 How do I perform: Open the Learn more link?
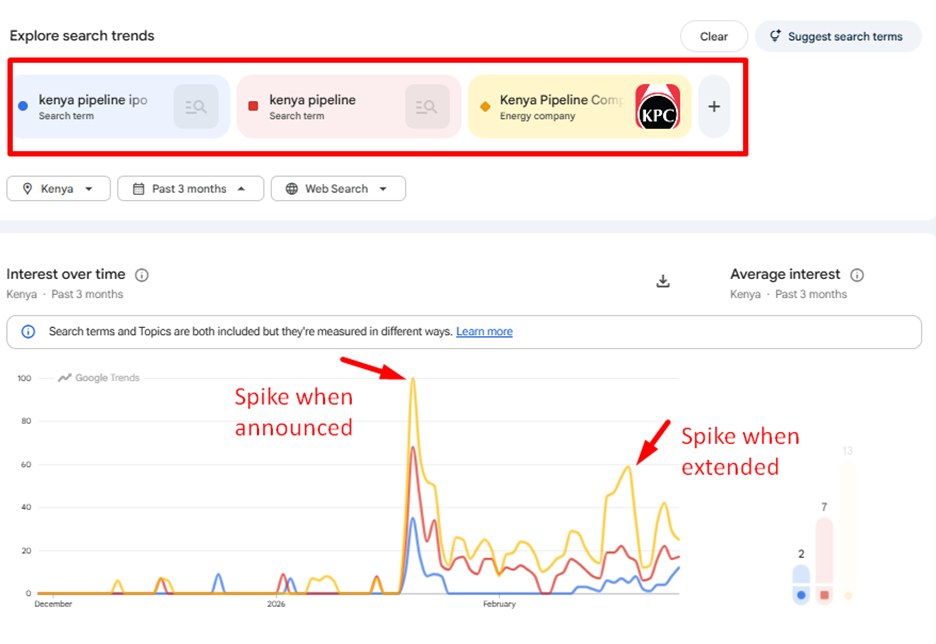click(x=484, y=332)
